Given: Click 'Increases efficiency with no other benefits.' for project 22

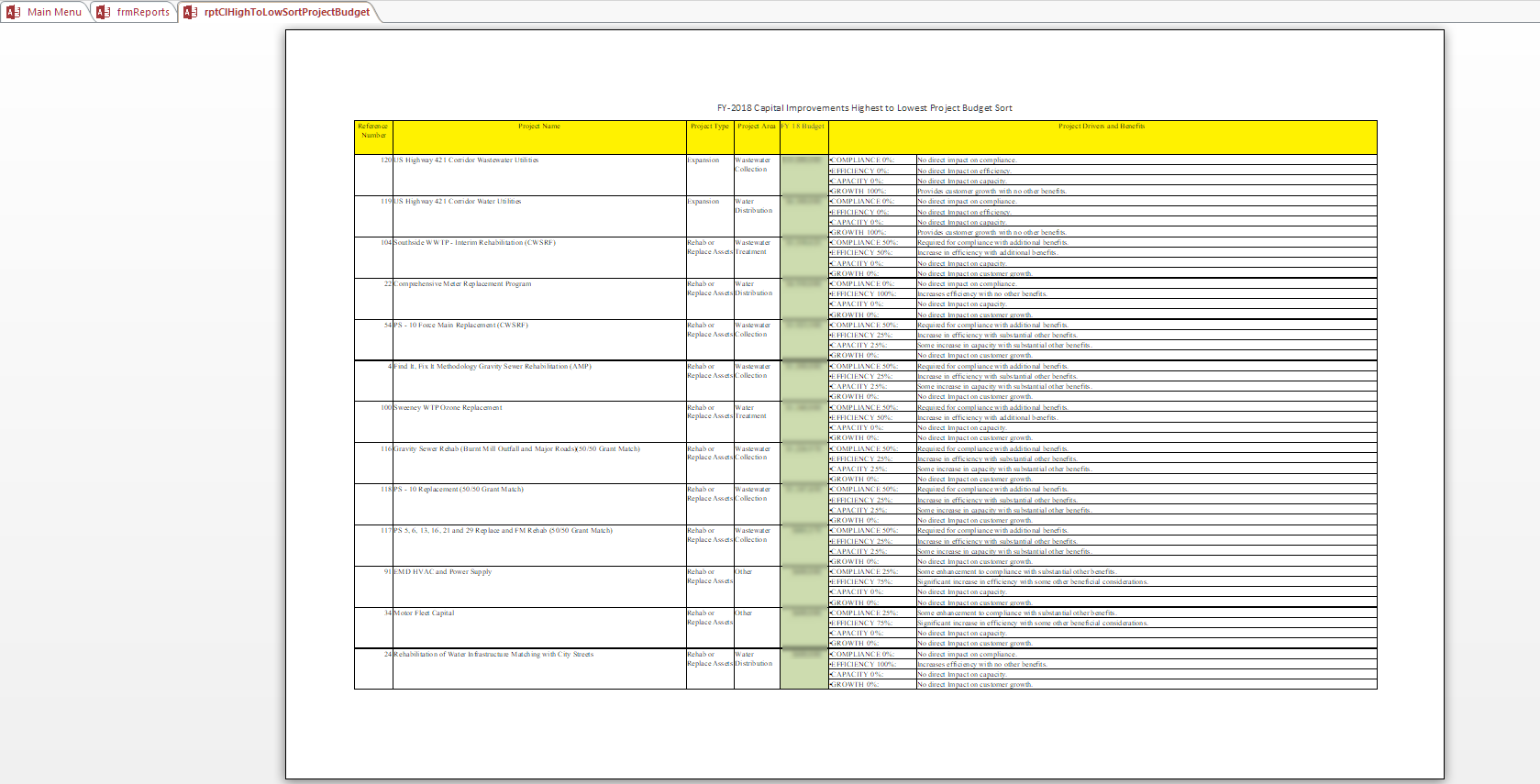Looking at the screenshot, I should pyautogui.click(x=982, y=294).
